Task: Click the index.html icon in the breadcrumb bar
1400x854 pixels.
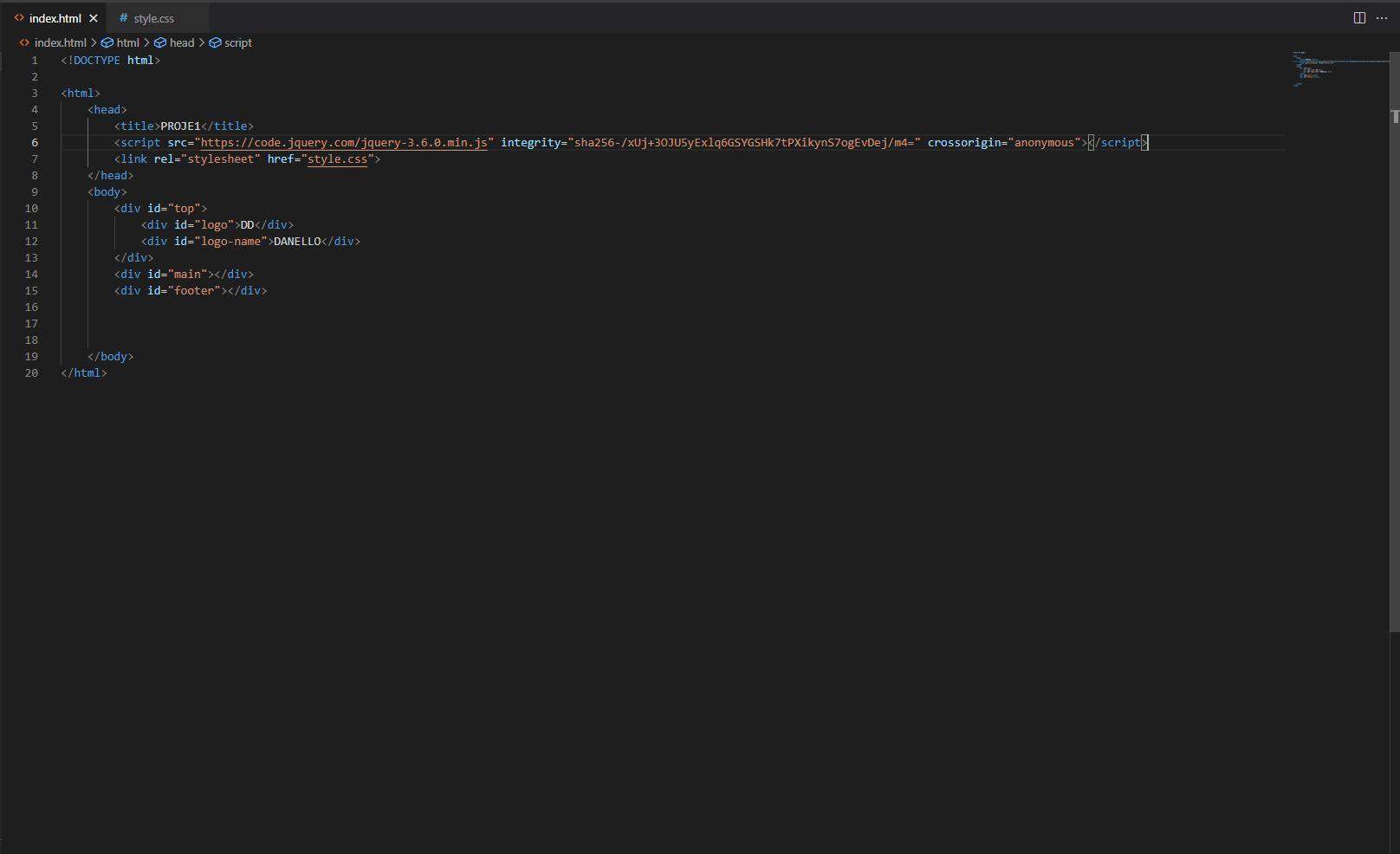Action: (x=23, y=42)
